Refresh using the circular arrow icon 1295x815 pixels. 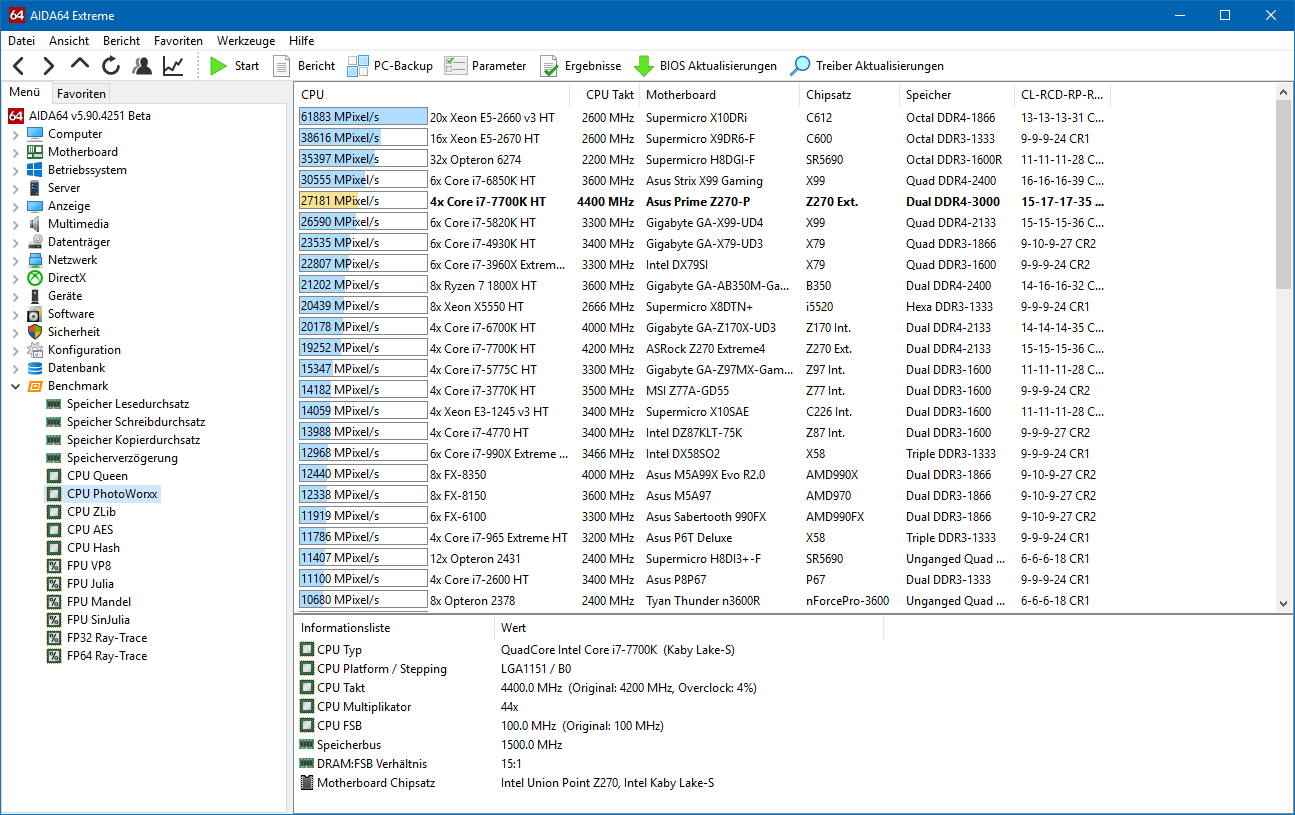[111, 66]
